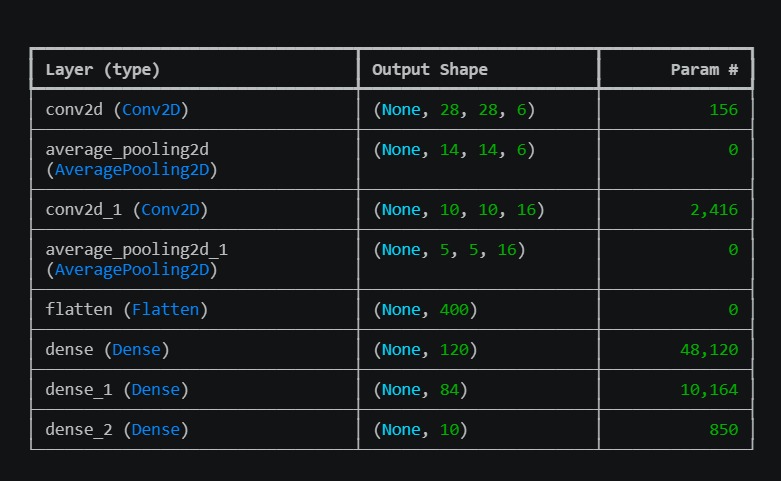
Task: Click the "Output Shape" column header
Action: (430, 70)
